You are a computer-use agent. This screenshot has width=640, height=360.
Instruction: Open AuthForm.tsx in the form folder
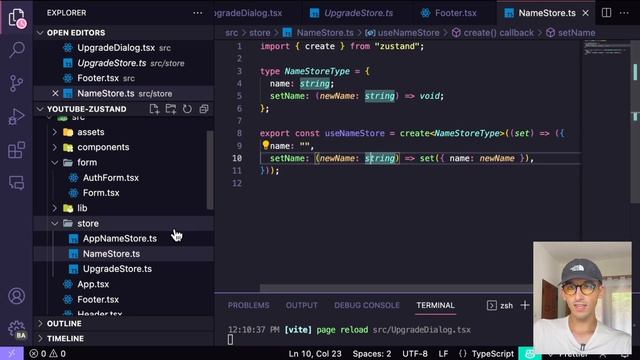pos(123,178)
